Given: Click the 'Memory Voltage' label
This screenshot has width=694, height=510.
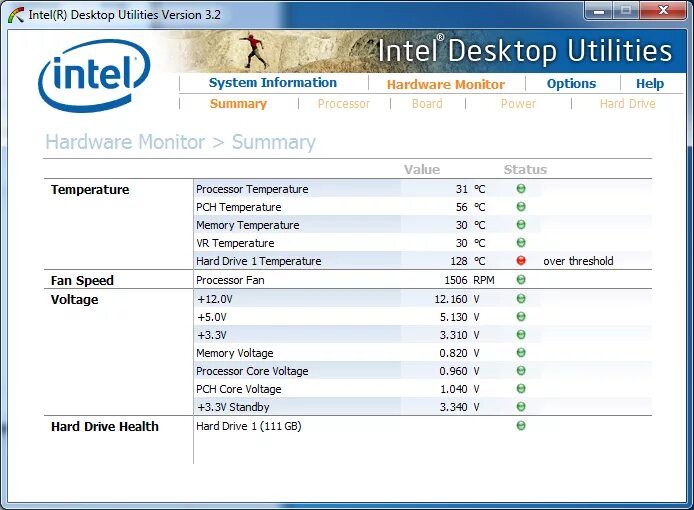Looking at the screenshot, I should (235, 353).
